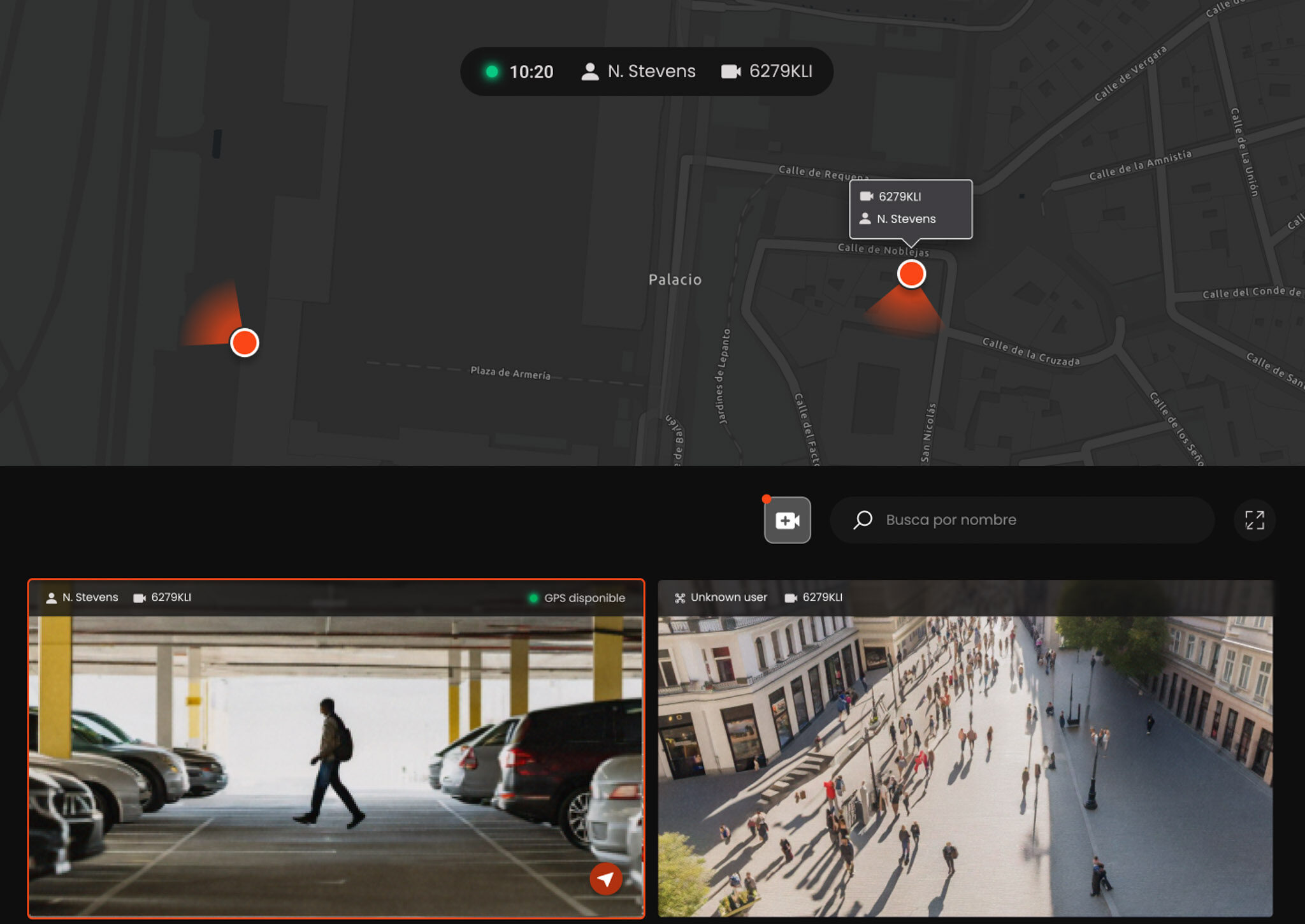Viewport: 1305px width, 924px height.
Task: Click the camera icon in the map tooltip
Action: click(866, 196)
